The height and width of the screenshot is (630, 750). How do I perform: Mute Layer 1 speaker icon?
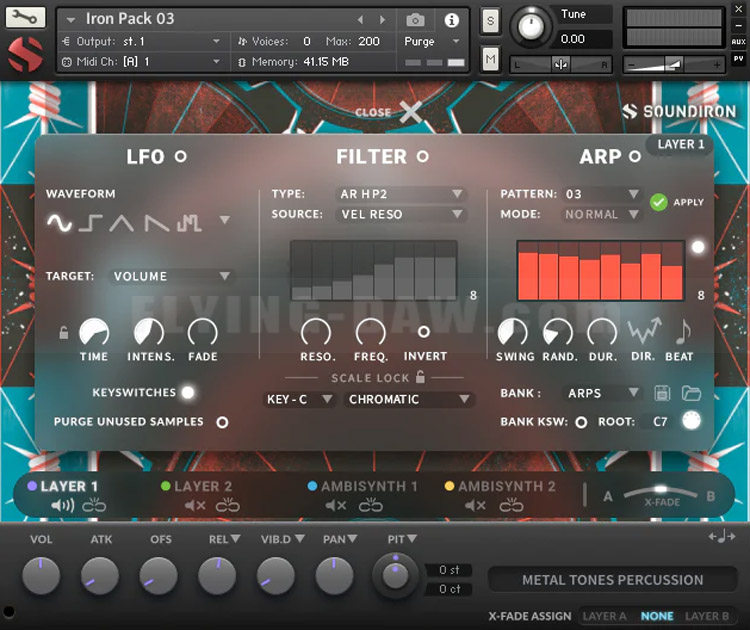(x=63, y=505)
